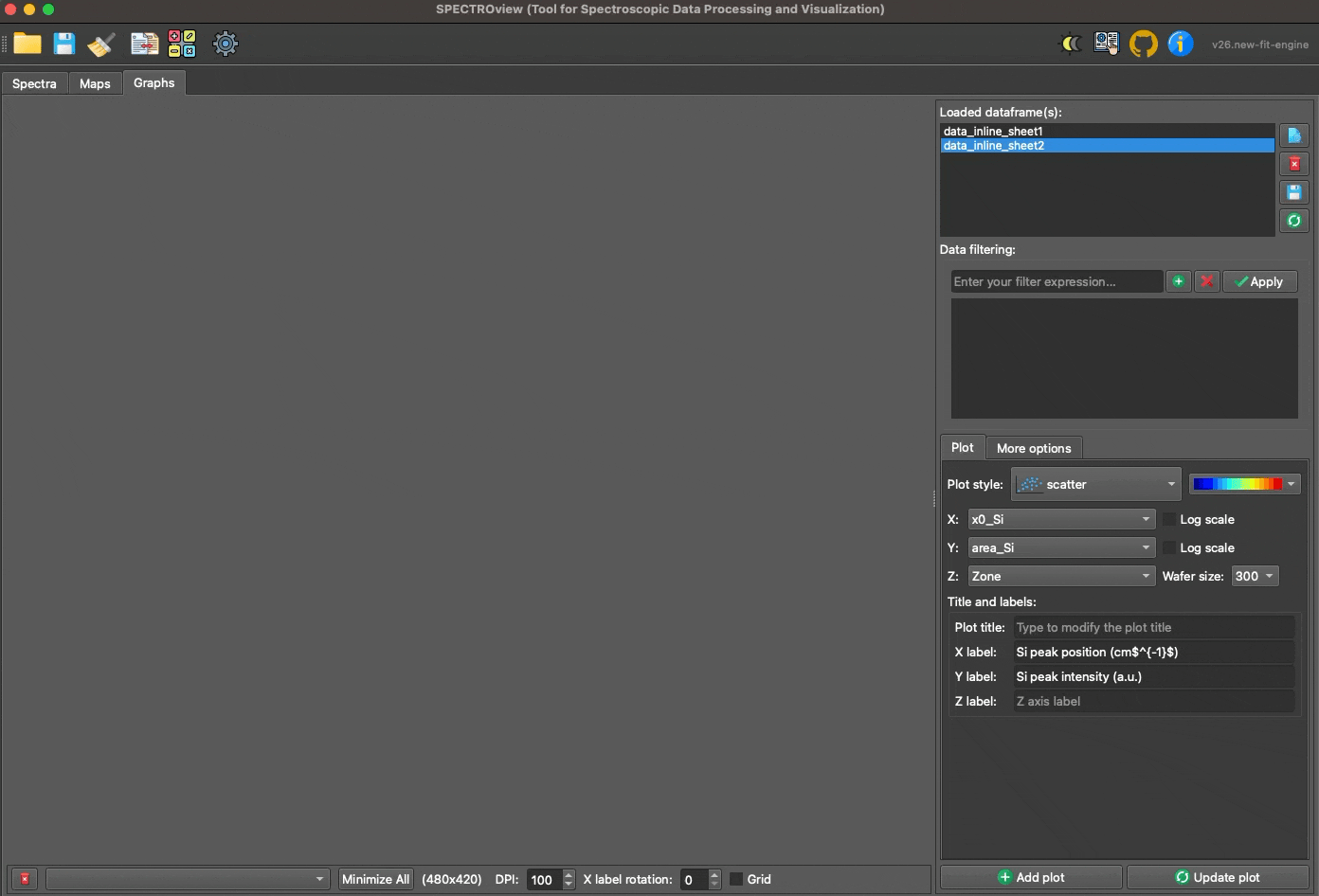The height and width of the screenshot is (896, 1319).
Task: Open the calculator tool icon
Action: (182, 44)
